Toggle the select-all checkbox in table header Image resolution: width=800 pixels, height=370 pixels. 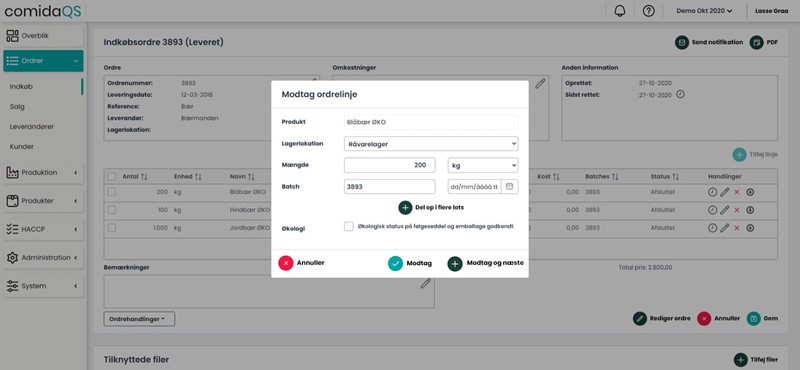pyautogui.click(x=111, y=176)
